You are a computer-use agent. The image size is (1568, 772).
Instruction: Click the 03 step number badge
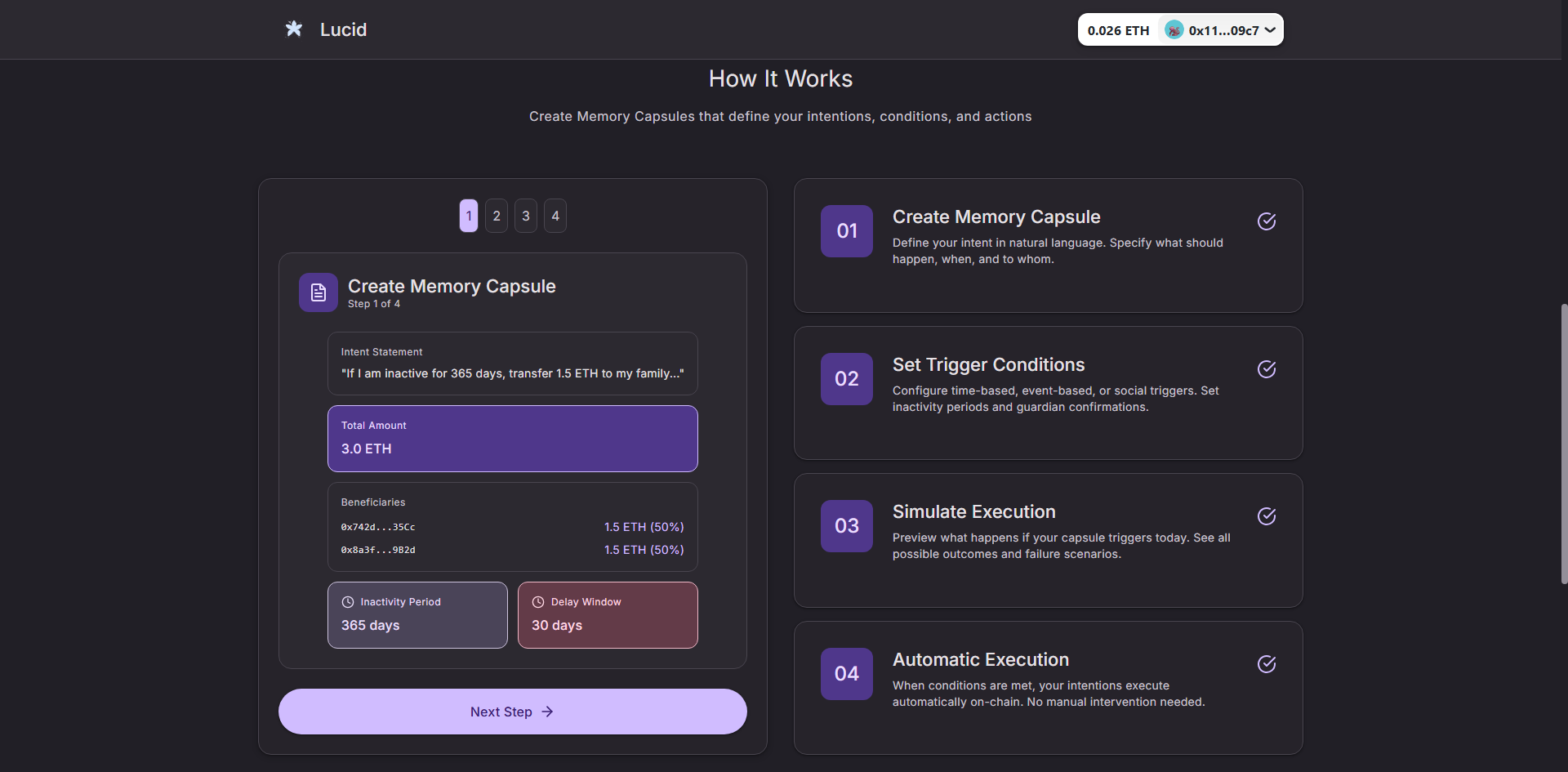coord(847,526)
